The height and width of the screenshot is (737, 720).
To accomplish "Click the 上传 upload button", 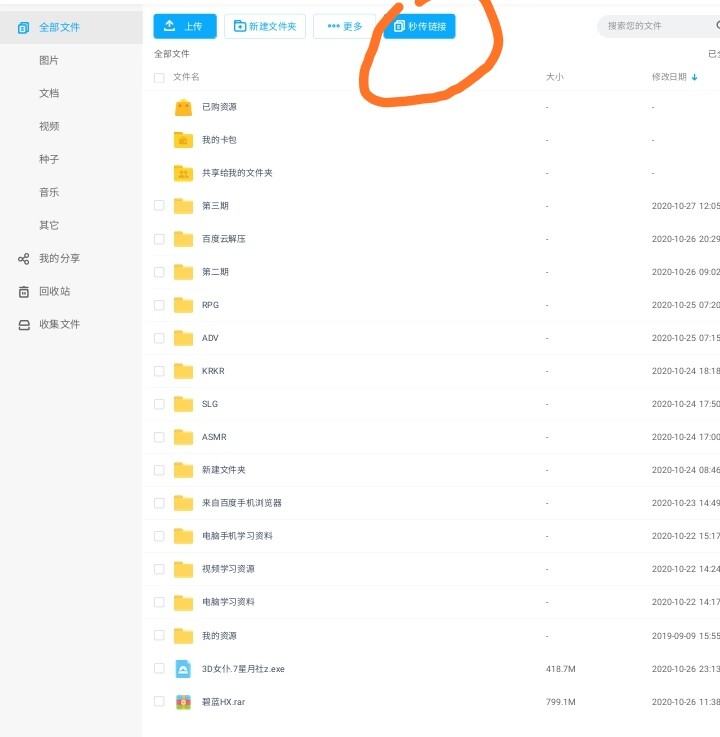I will (x=185, y=27).
